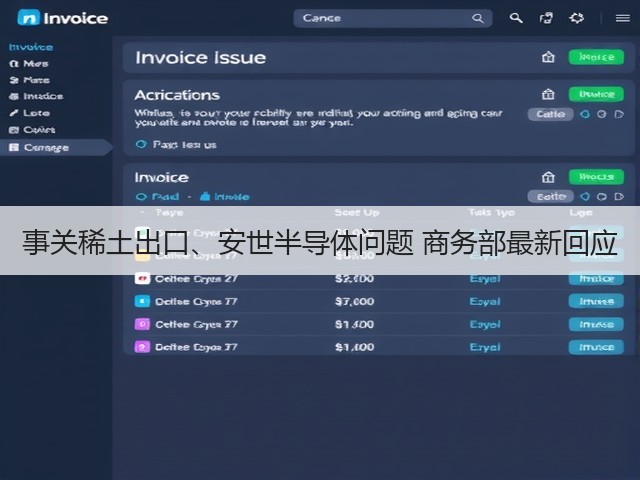640x480 pixels.
Task: Open settings gear in top bar
Action: (576, 18)
